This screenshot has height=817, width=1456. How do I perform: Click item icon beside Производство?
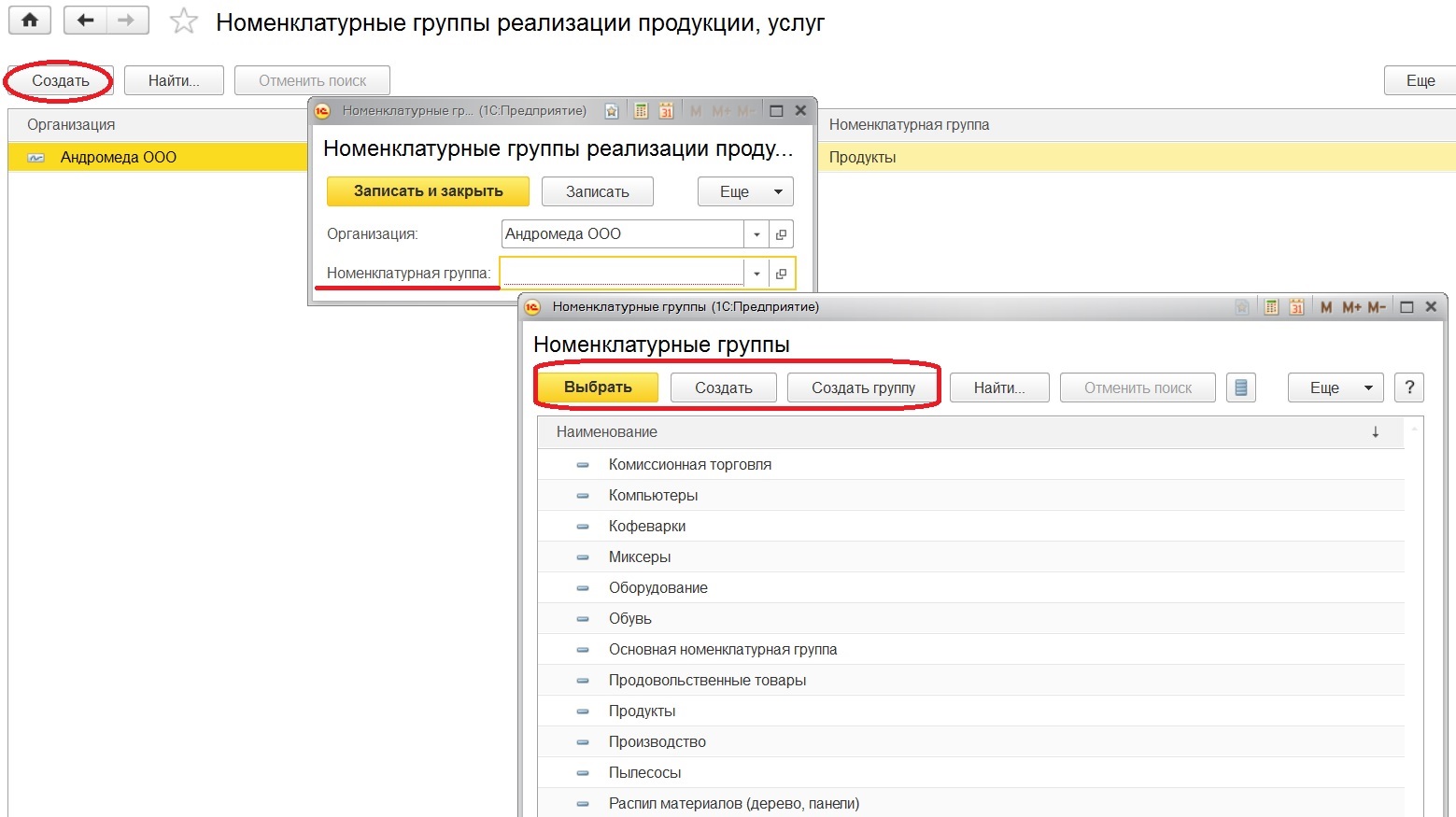tap(583, 742)
